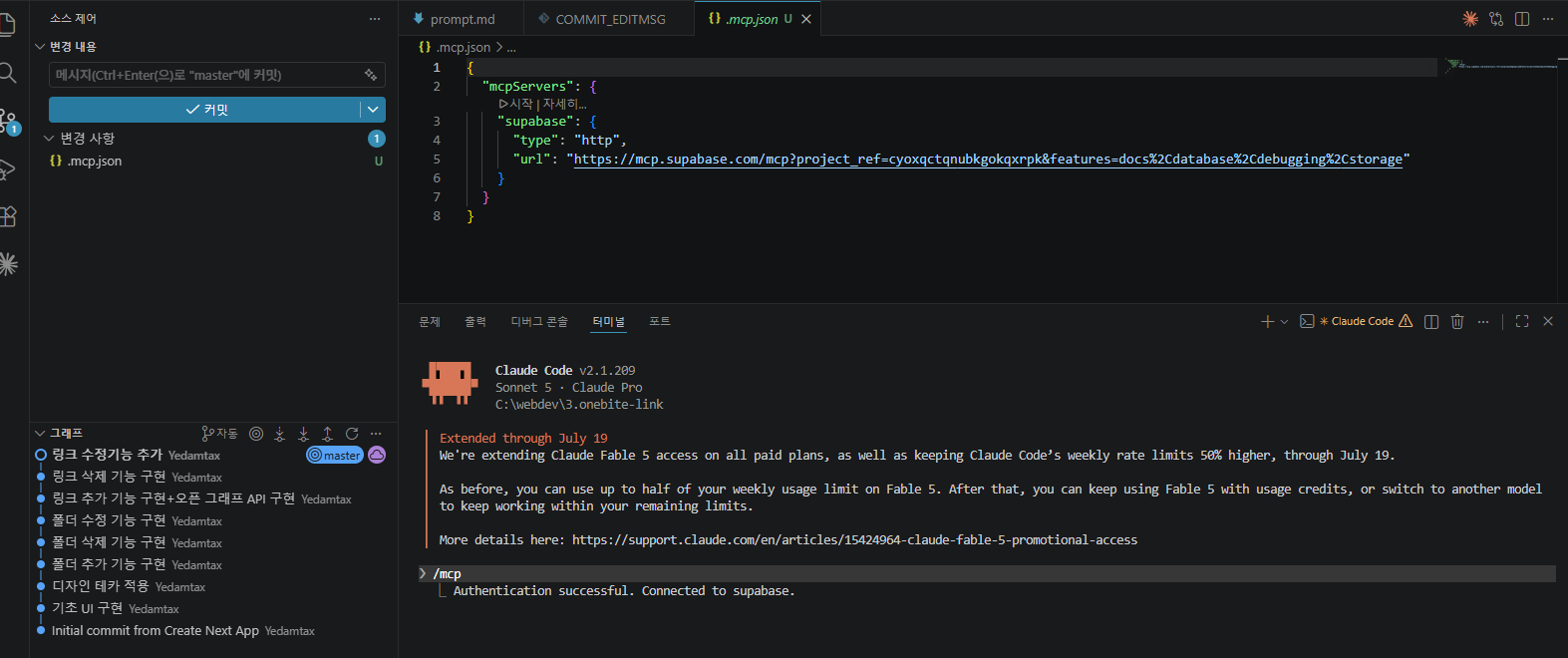Go to current history item target icon
The height and width of the screenshot is (658, 1568).
click(x=256, y=434)
